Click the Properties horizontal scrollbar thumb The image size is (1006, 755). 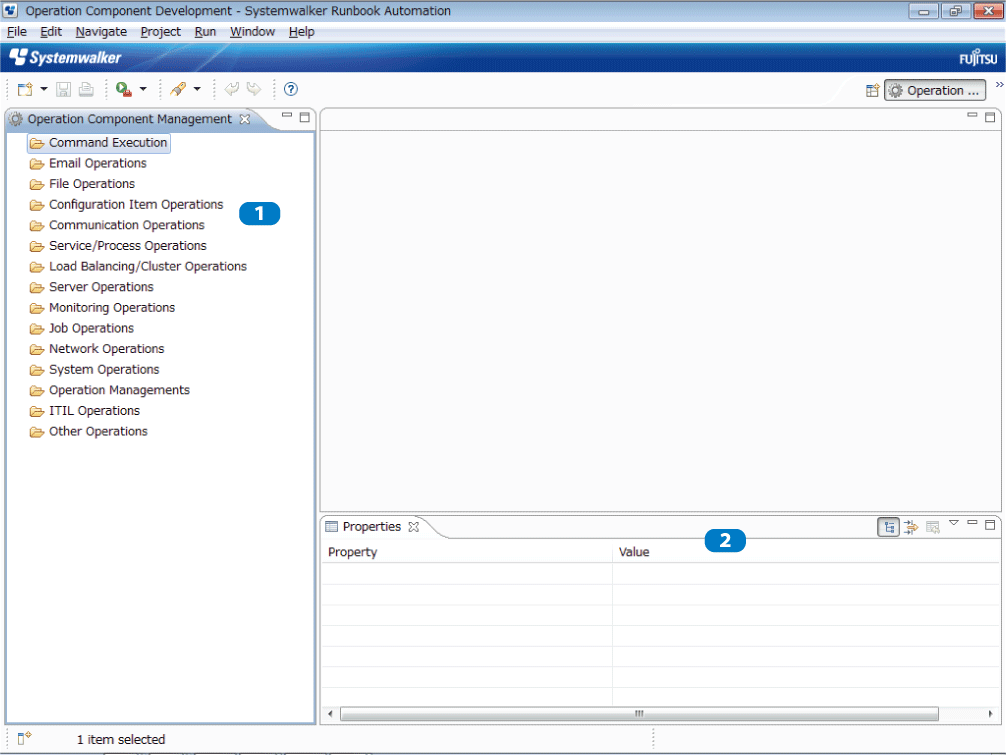pos(639,714)
